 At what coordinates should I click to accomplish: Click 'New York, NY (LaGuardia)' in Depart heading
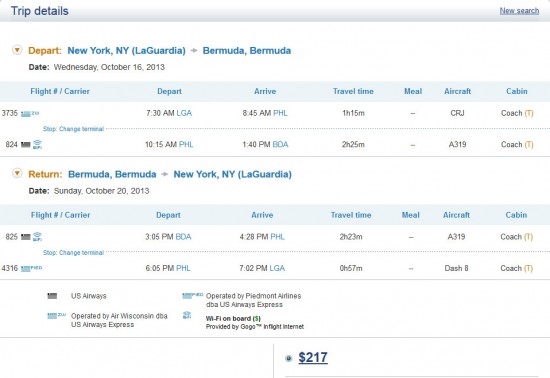[x=126, y=50]
